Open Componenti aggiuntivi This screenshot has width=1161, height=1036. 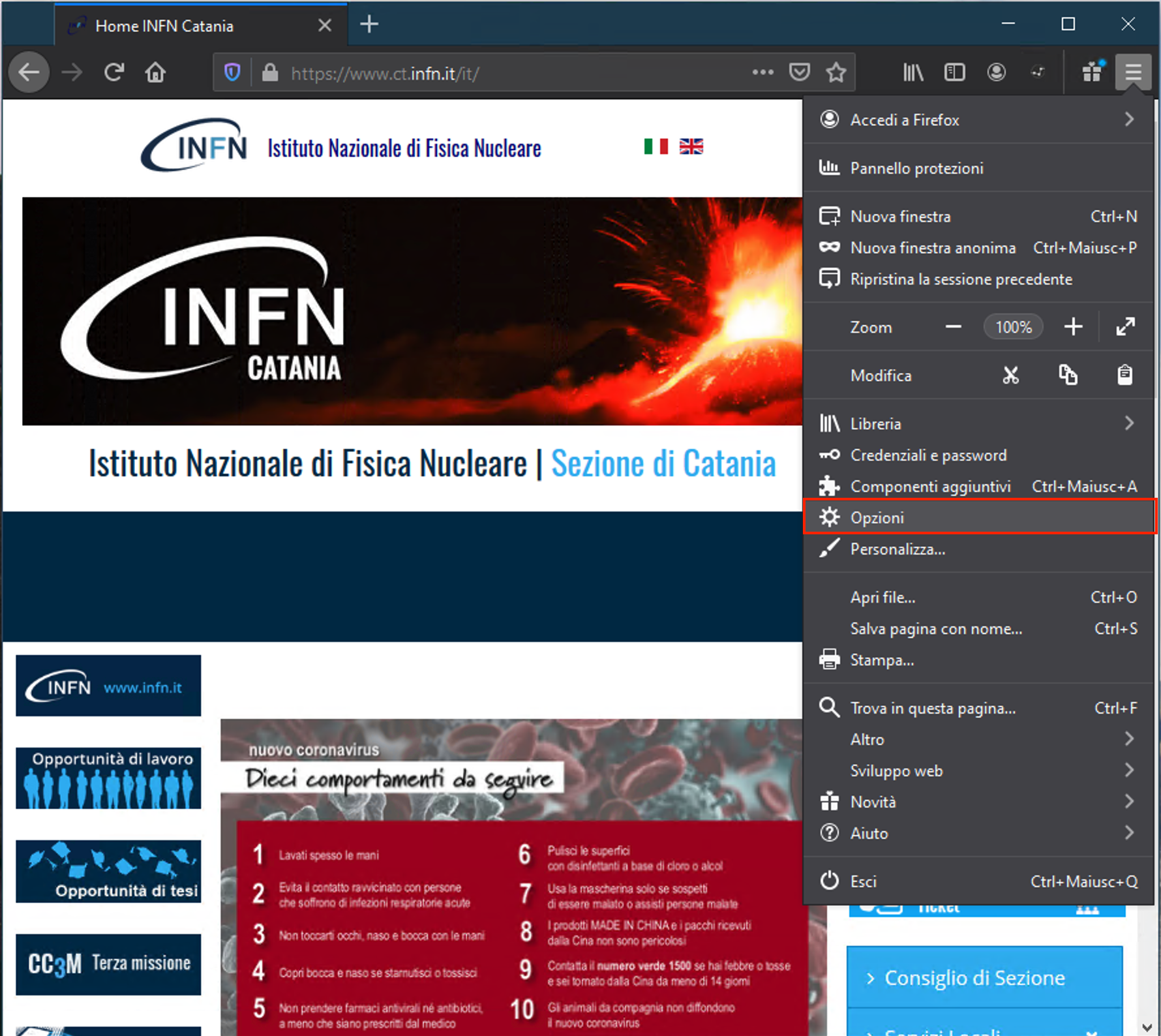point(978,486)
